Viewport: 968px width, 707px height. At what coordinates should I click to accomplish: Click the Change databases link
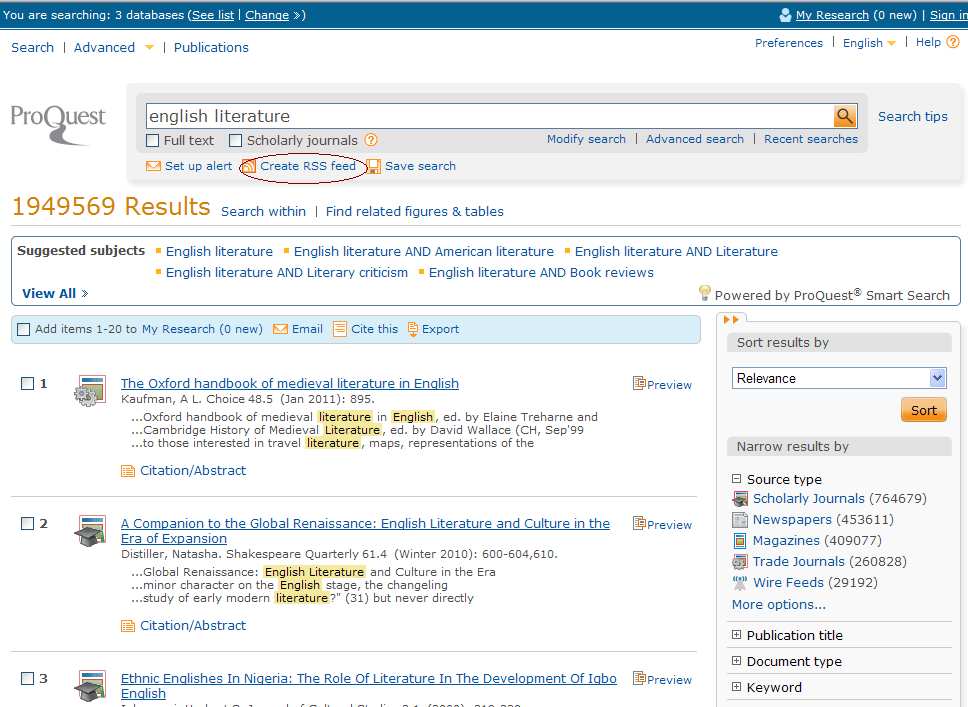point(267,15)
